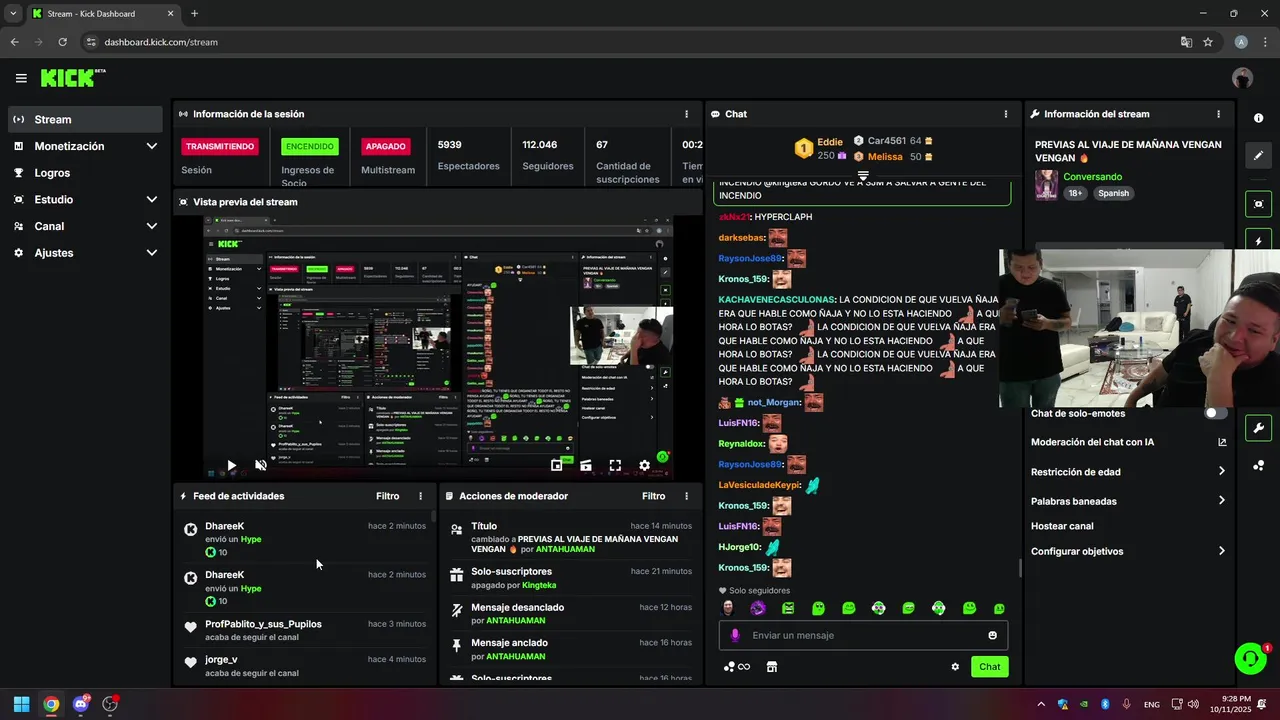The image size is (1280, 720).
Task: Expand the Estudio sidebar section
Action: pyautogui.click(x=152, y=199)
